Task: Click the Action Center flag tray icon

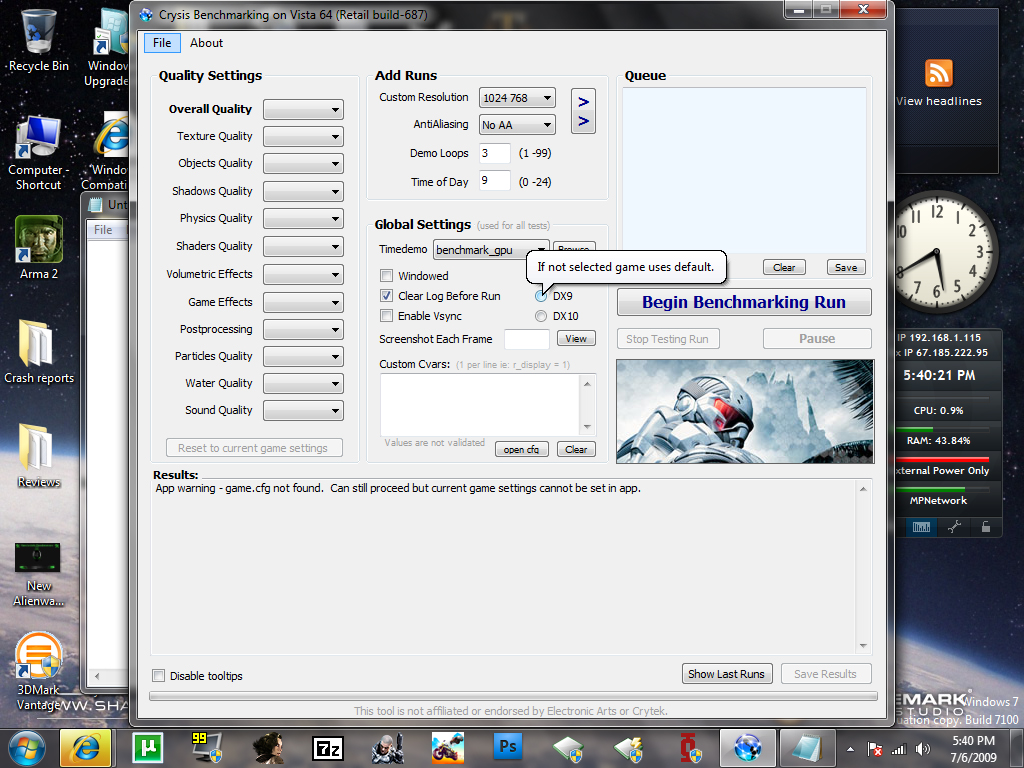Action: tap(875, 749)
